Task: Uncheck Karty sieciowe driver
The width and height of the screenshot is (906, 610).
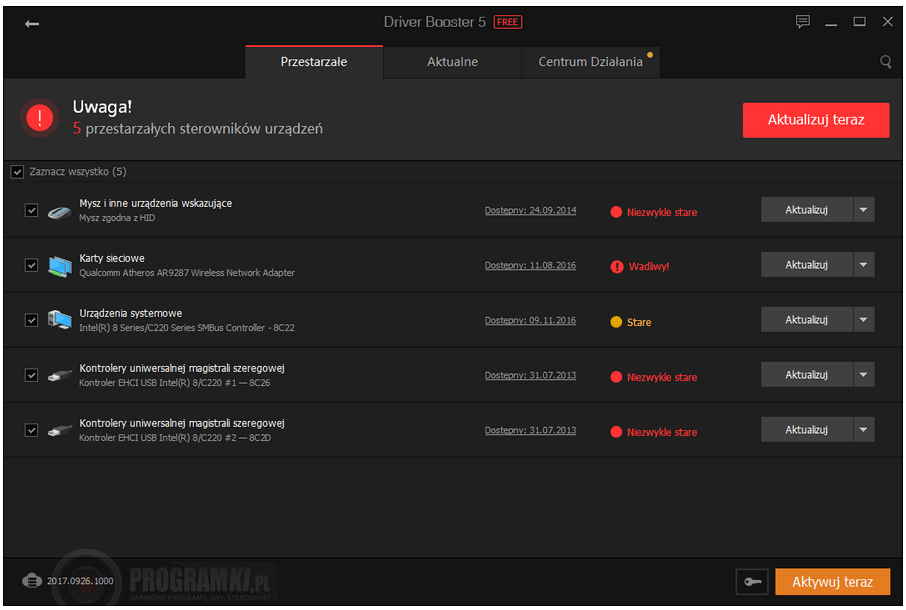Action: coord(31,265)
